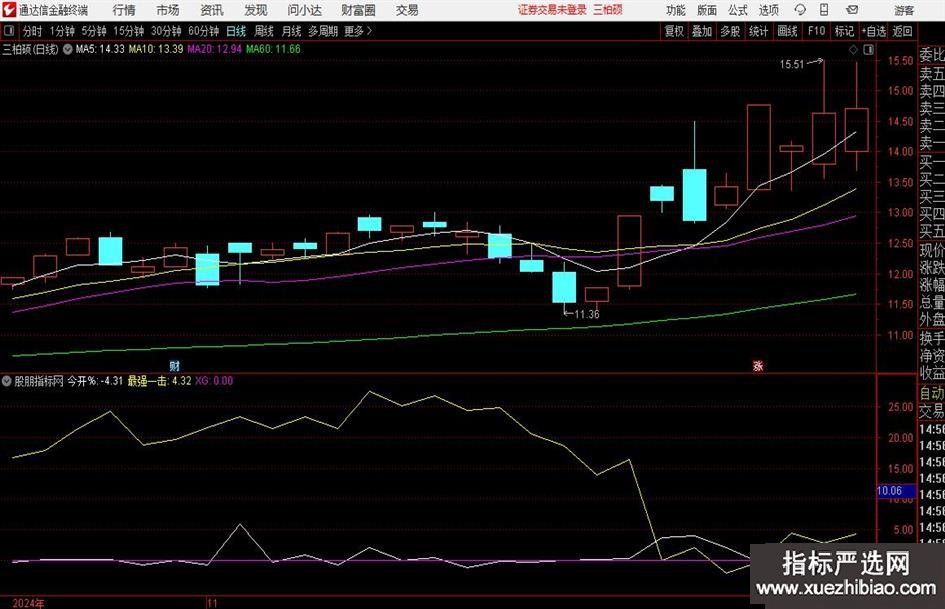Click the 财 marker on chart timeline
The height and width of the screenshot is (609, 945).
click(x=174, y=365)
